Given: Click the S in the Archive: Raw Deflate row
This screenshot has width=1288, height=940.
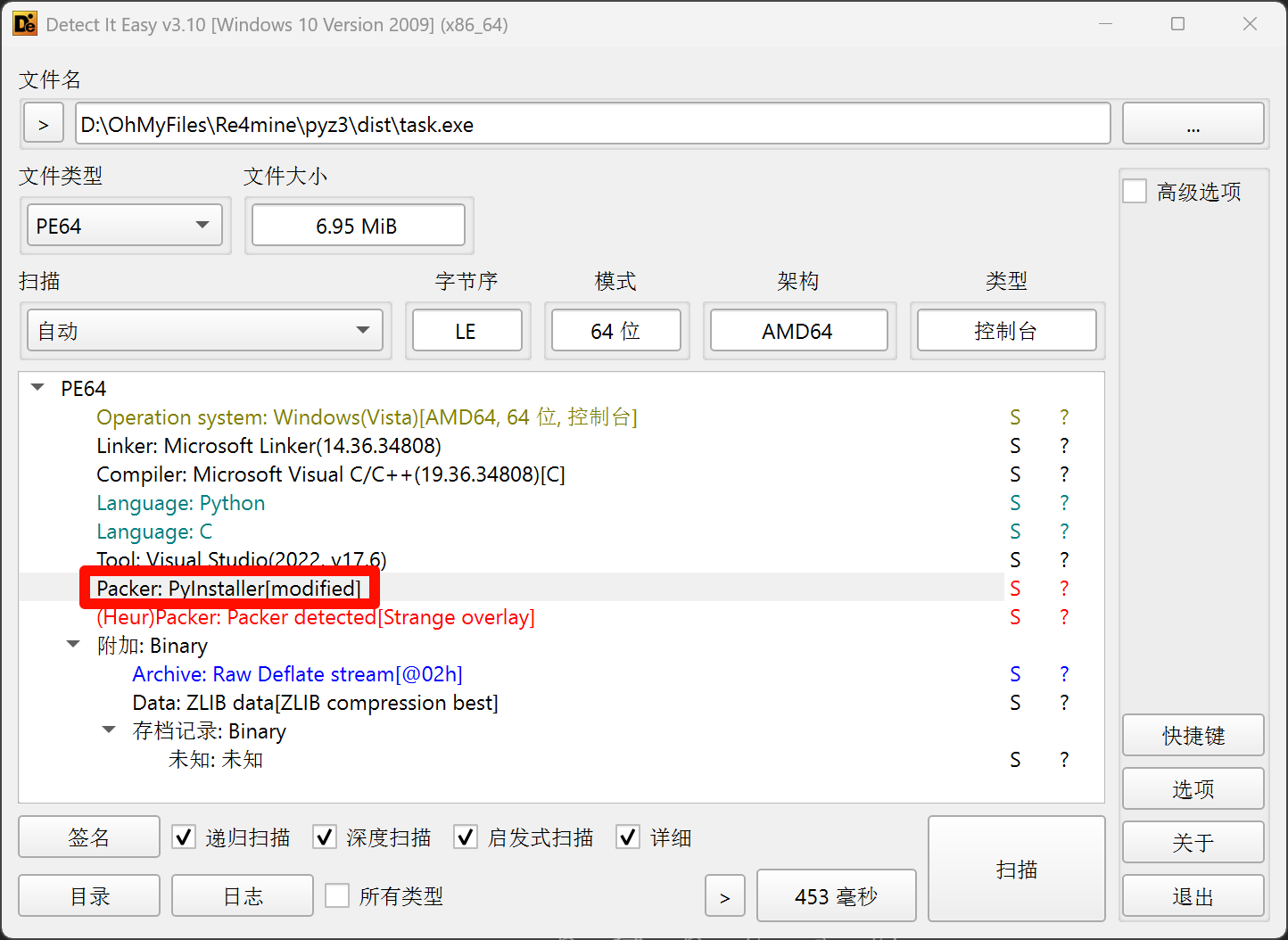Looking at the screenshot, I should click(x=1015, y=674).
